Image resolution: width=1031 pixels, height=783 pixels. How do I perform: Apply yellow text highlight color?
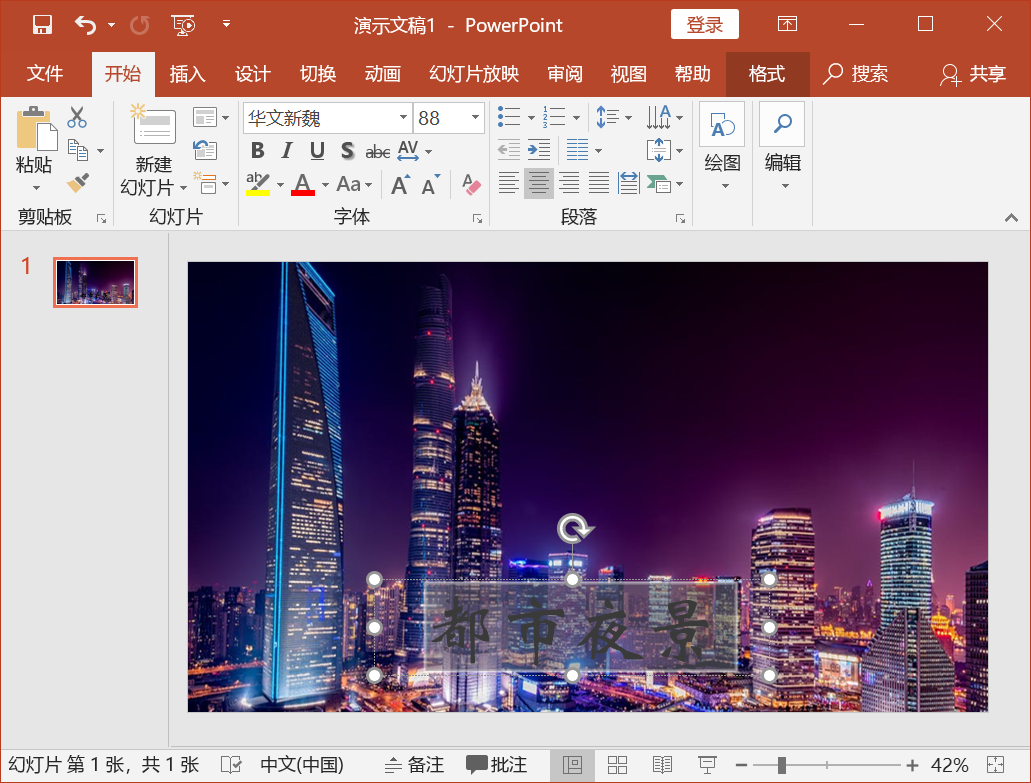pos(257,185)
